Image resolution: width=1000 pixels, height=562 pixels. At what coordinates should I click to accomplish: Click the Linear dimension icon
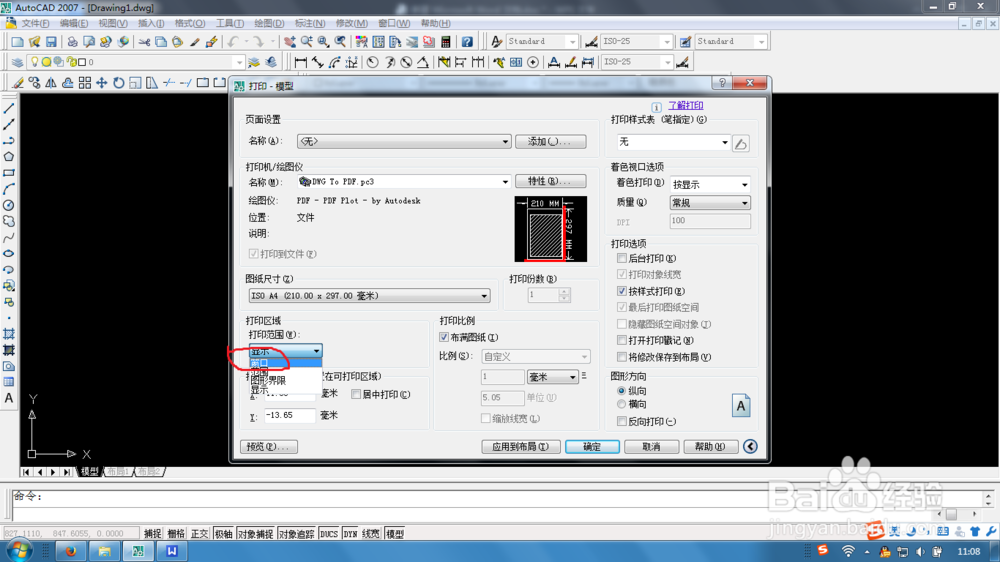pos(300,62)
